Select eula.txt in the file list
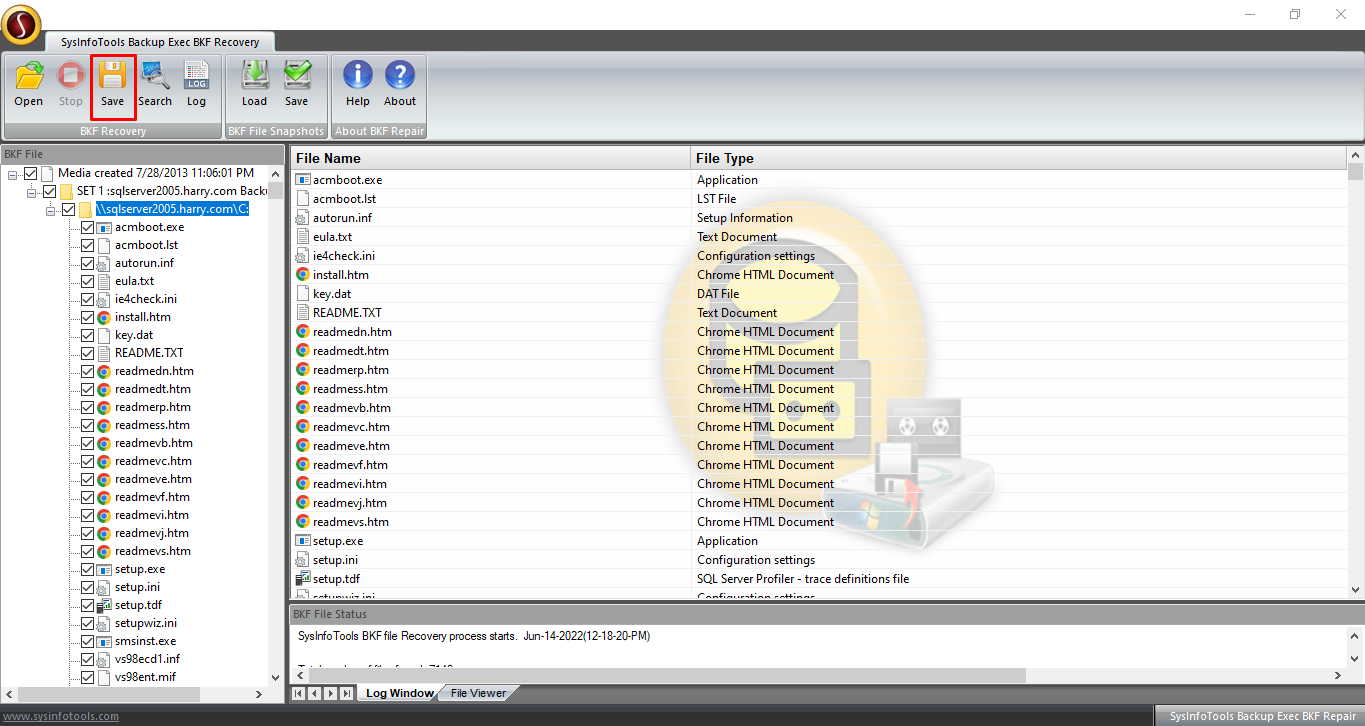The height and width of the screenshot is (726, 1365). (332, 237)
